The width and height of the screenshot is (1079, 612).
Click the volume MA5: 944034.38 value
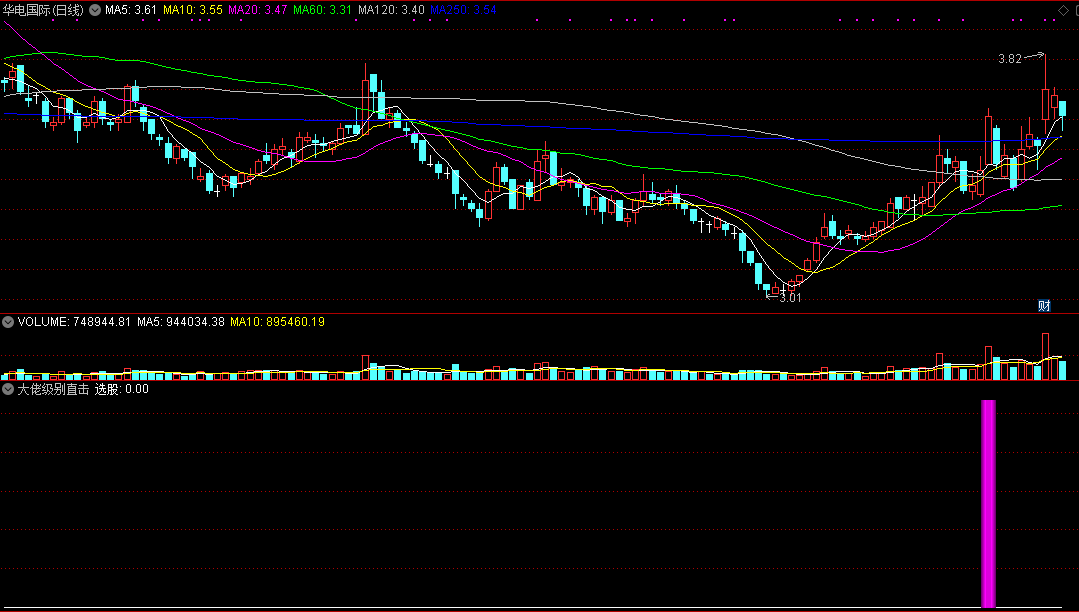[180, 321]
